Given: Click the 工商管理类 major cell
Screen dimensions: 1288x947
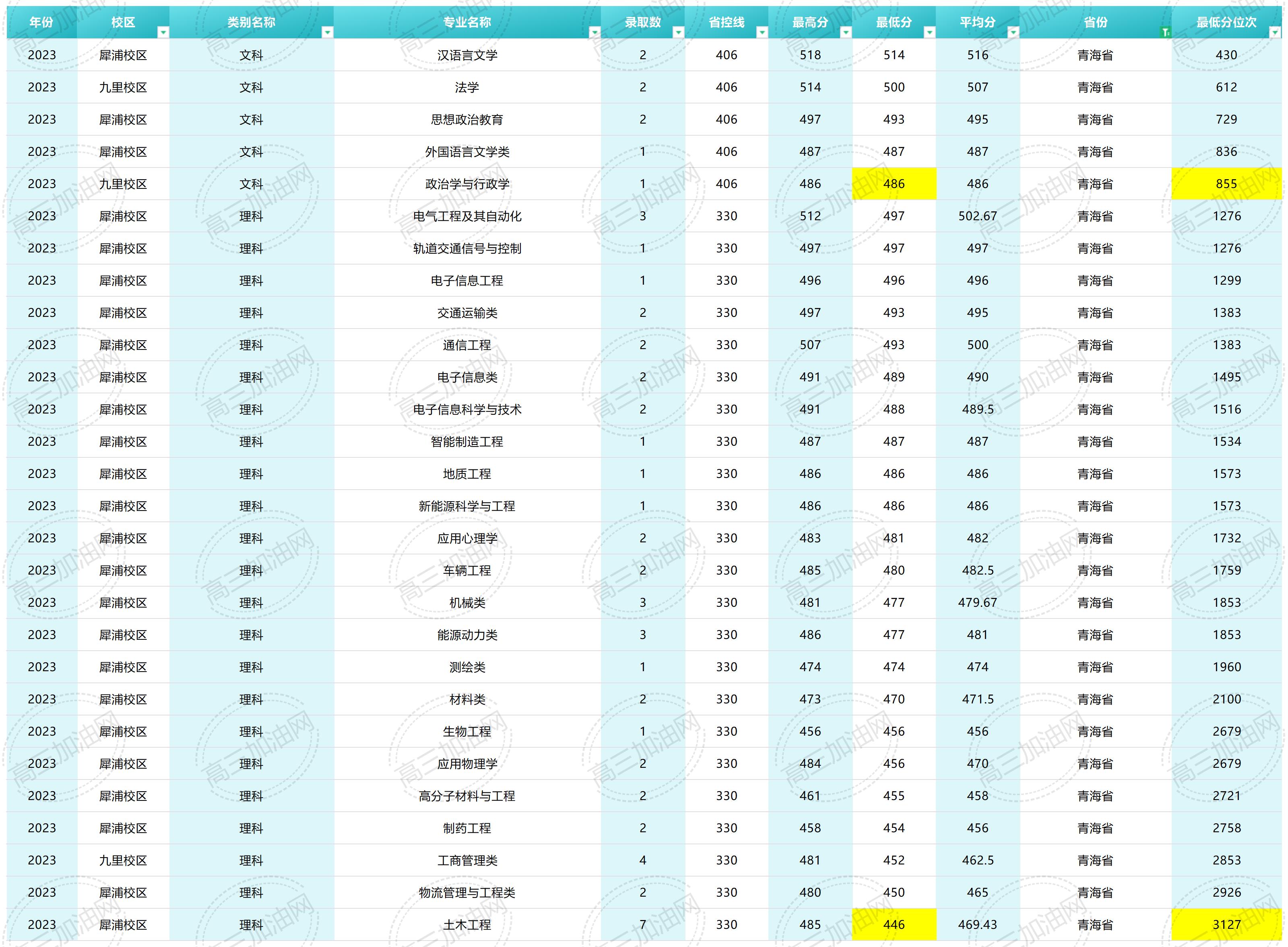Looking at the screenshot, I should tap(468, 860).
